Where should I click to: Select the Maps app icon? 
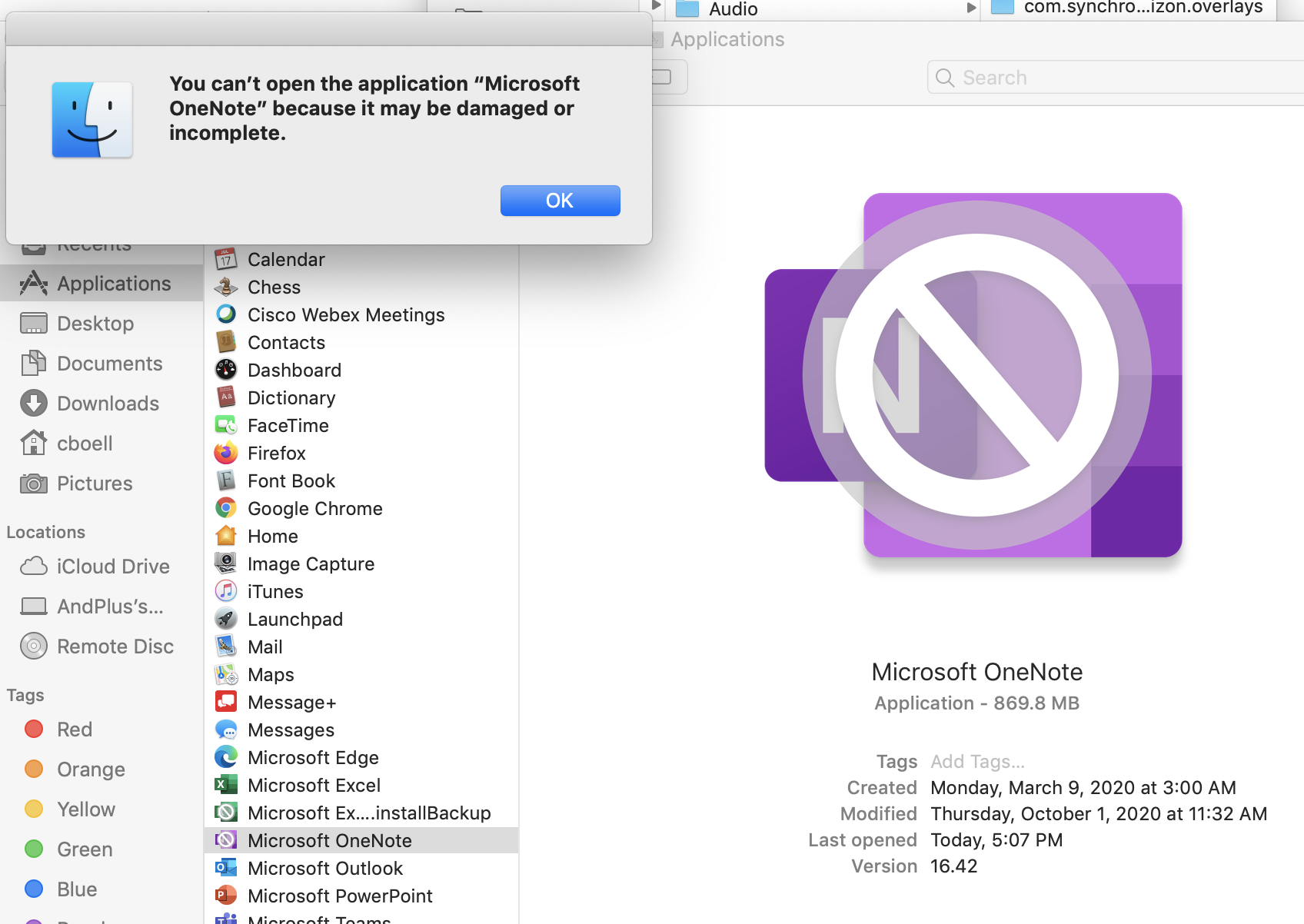(x=225, y=674)
